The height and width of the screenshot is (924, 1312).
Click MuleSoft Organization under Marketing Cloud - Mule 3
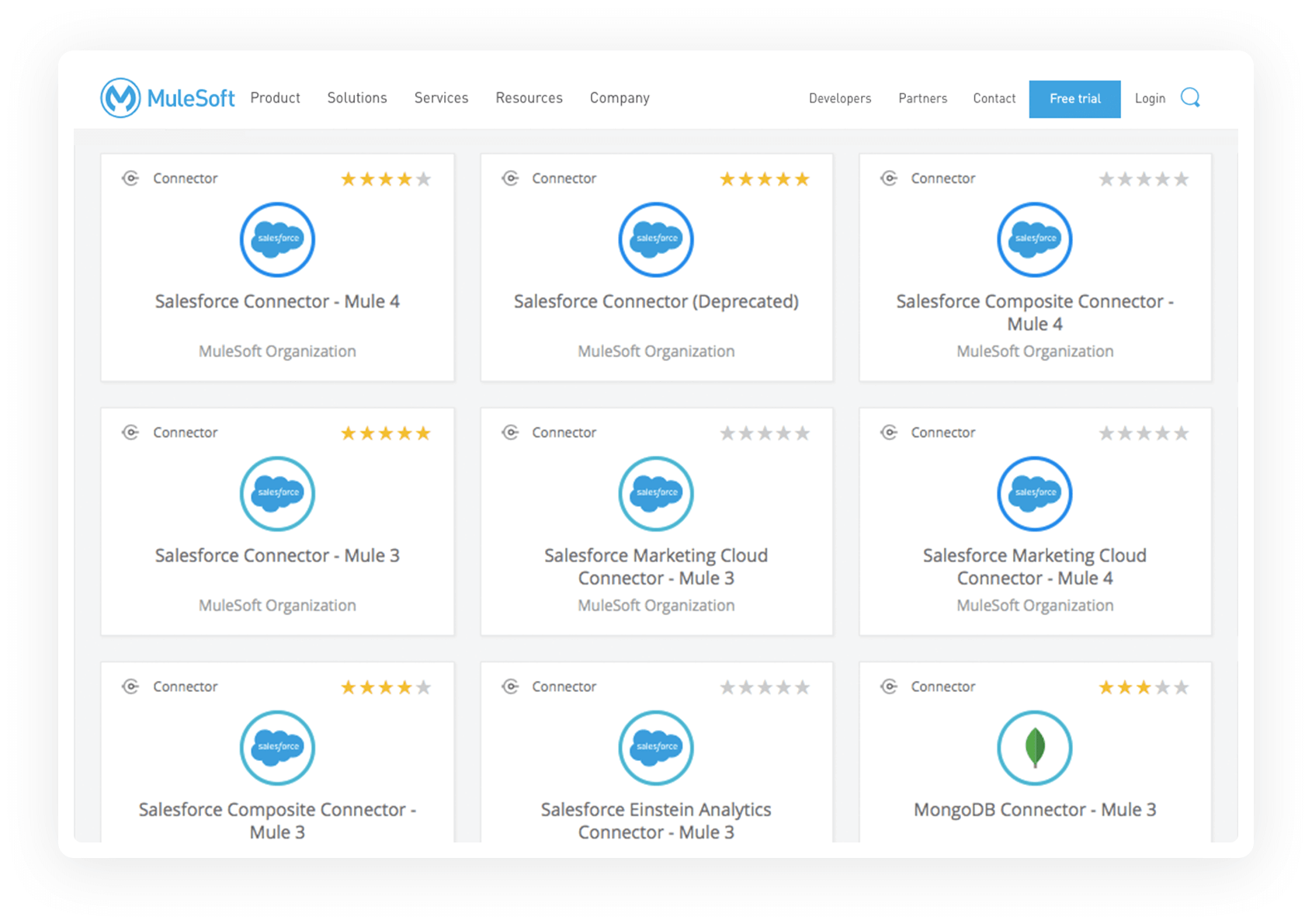pyautogui.click(x=656, y=605)
